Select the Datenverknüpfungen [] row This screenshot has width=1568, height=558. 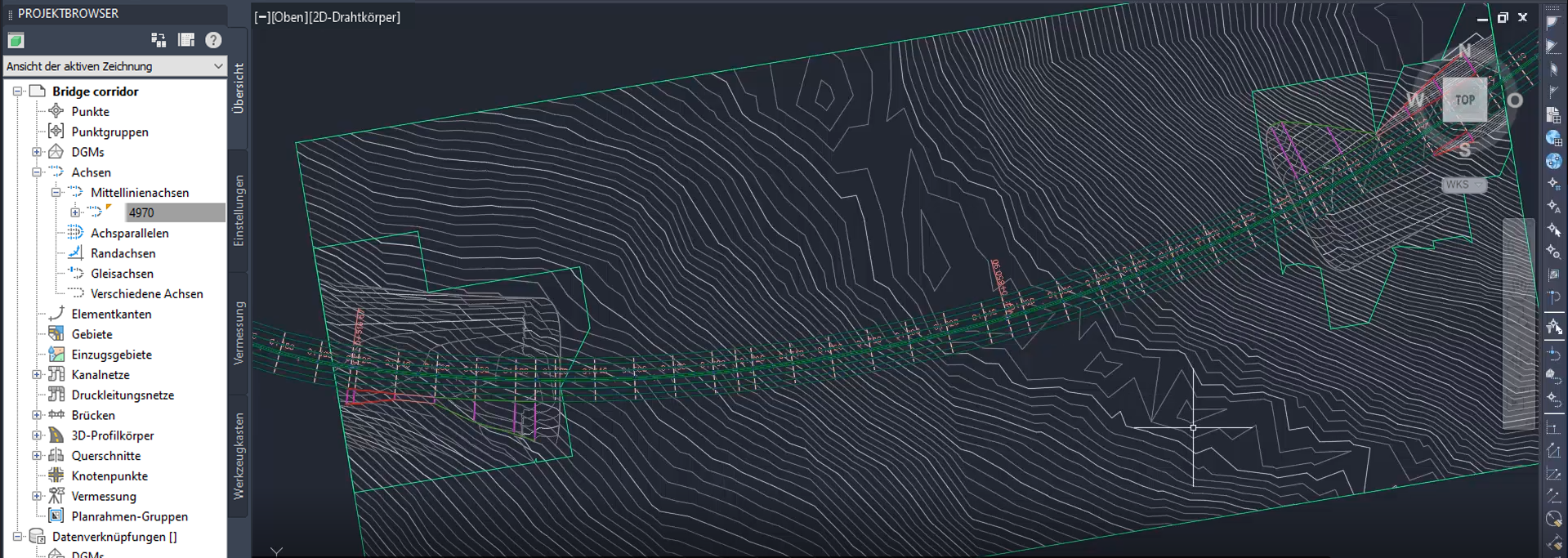click(x=114, y=537)
